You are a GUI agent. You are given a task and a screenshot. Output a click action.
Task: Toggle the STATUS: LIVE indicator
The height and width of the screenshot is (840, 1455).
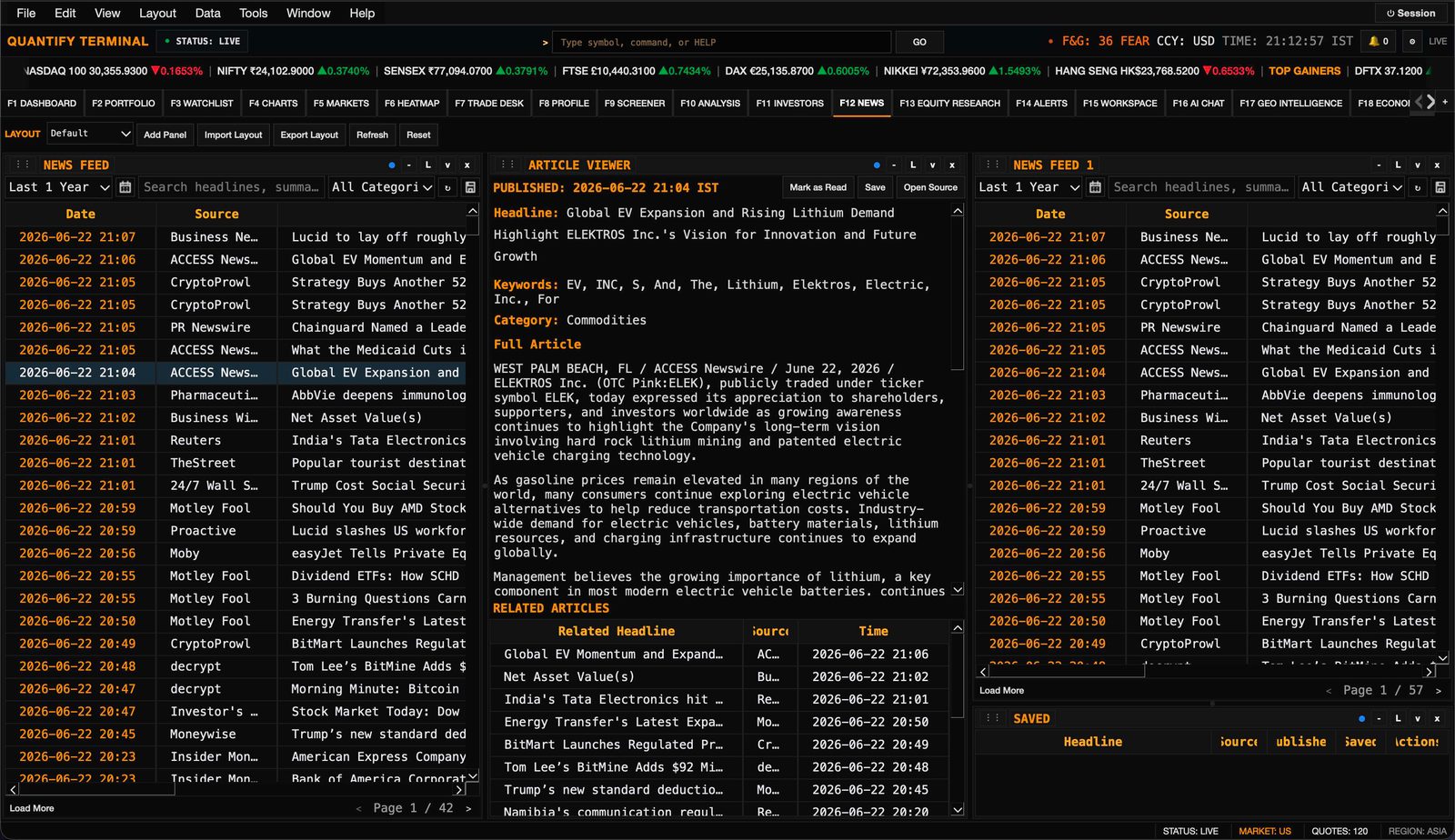[203, 41]
